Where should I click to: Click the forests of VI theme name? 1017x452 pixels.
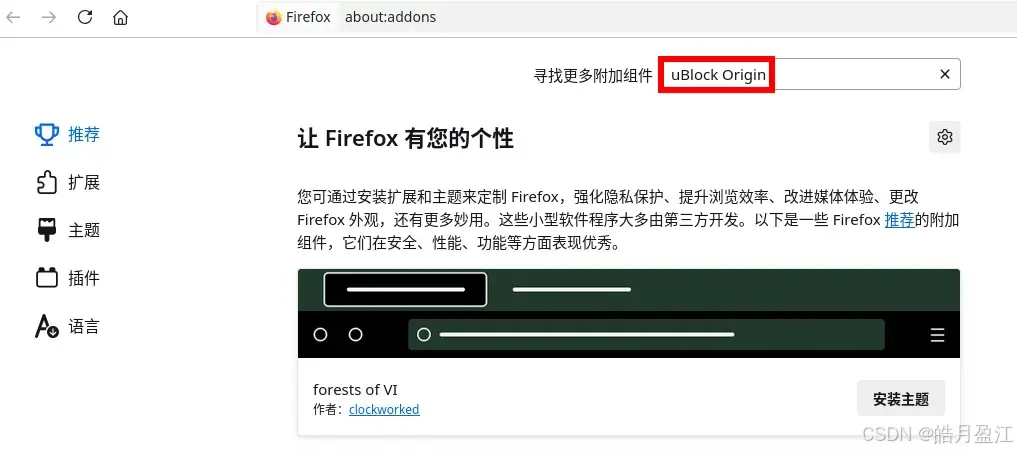[355, 390]
